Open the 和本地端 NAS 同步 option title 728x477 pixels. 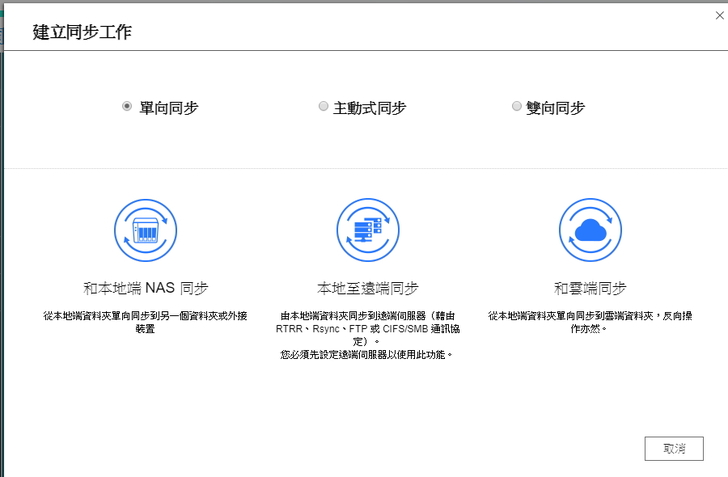[146, 288]
